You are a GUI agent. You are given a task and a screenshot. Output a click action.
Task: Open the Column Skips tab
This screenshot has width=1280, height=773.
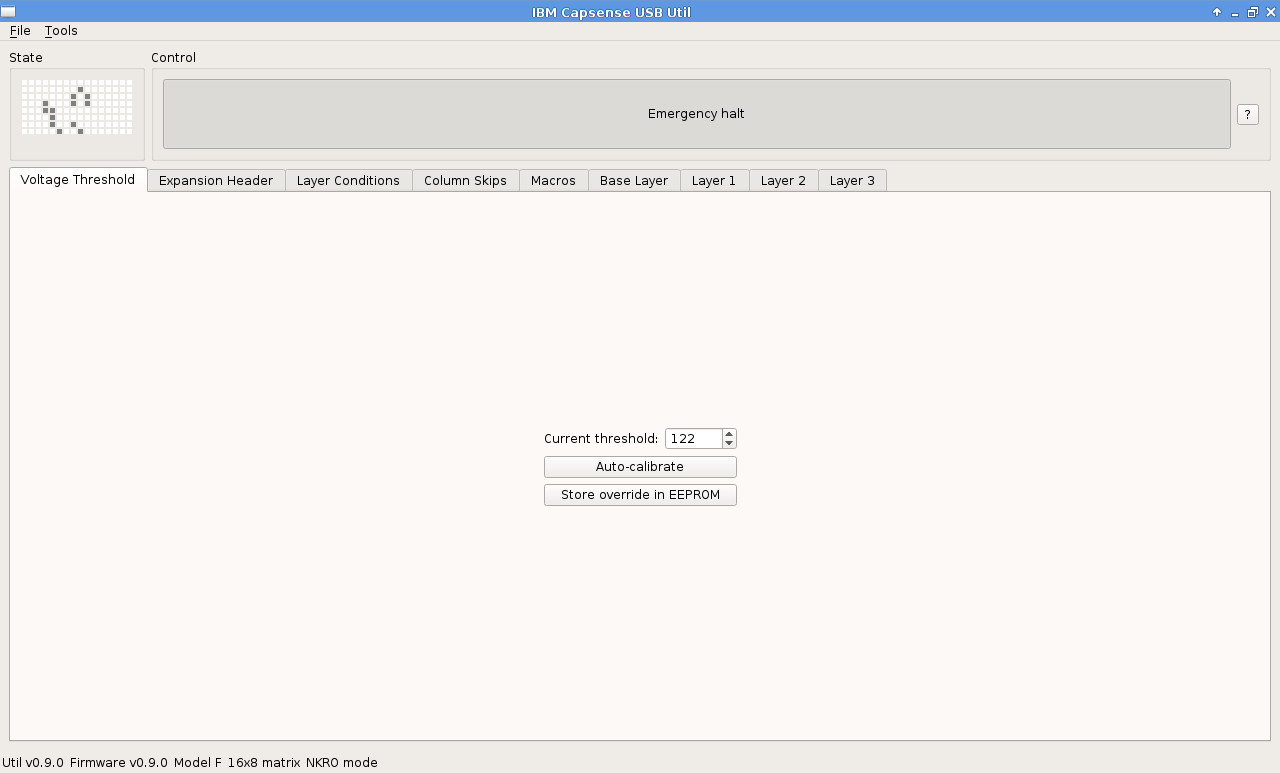pos(465,181)
